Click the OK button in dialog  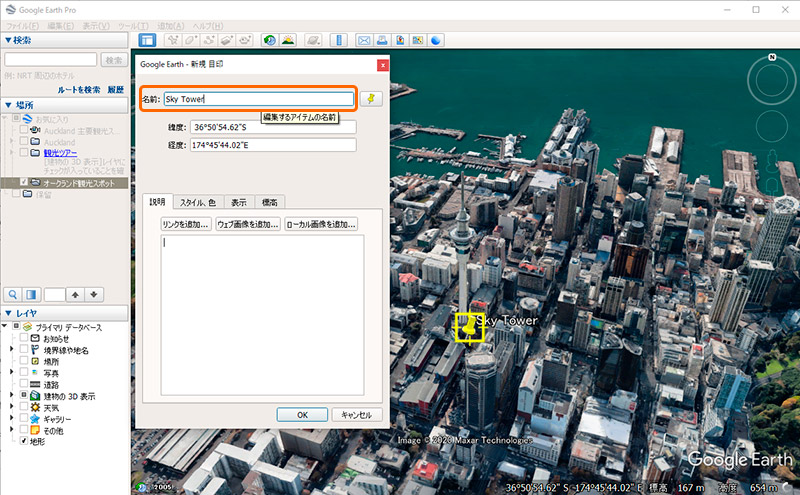pos(301,414)
